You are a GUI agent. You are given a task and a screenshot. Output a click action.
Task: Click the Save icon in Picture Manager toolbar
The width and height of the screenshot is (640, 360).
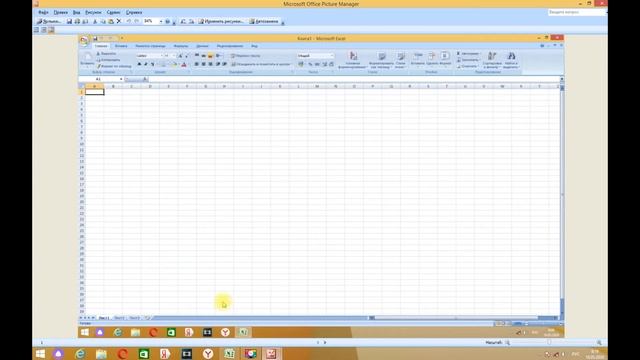[69, 21]
